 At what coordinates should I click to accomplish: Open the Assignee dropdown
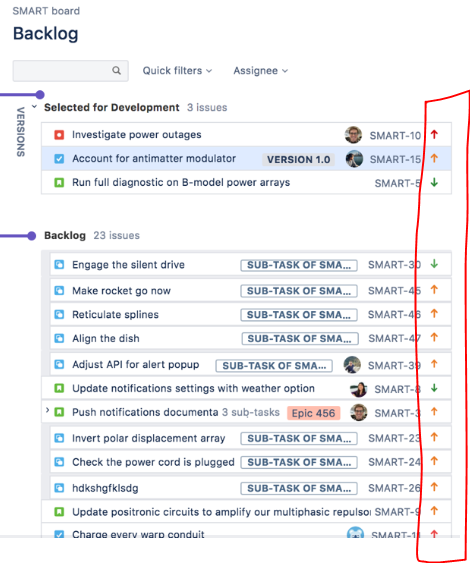[x=261, y=71]
